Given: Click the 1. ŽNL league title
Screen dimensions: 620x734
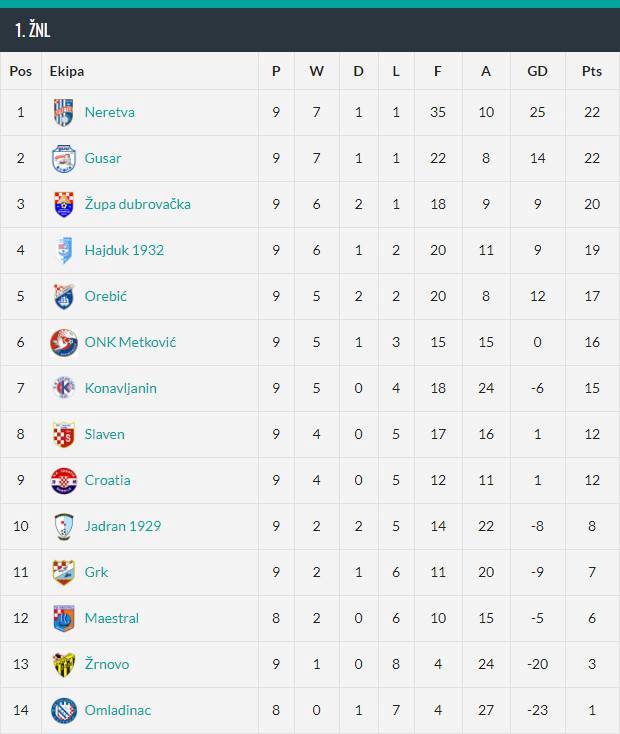Looking at the screenshot, I should pos(33,31).
